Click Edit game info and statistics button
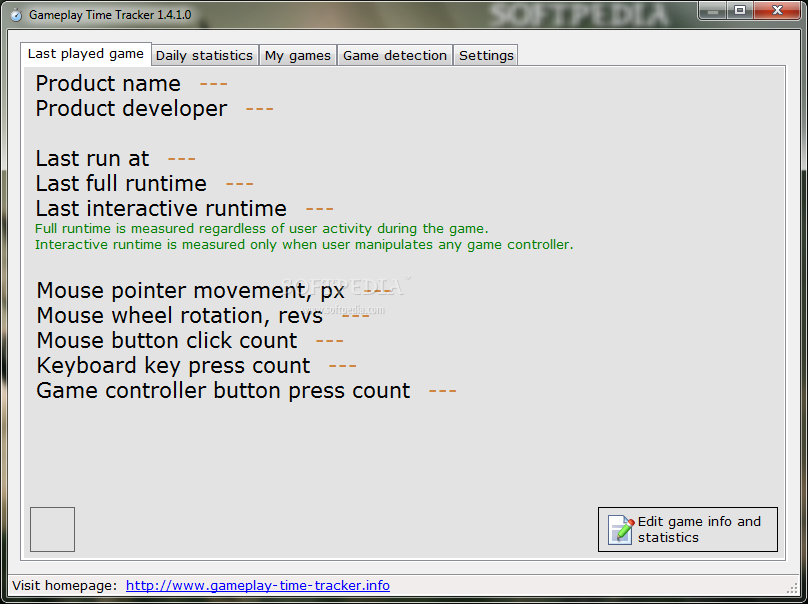This screenshot has width=808, height=604. click(687, 529)
